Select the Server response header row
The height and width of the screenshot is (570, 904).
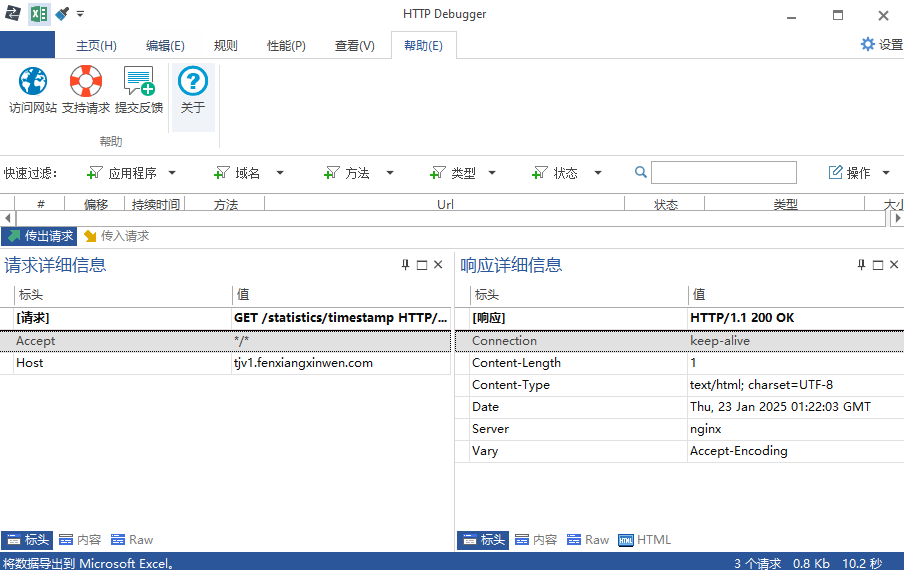[x=680, y=429]
